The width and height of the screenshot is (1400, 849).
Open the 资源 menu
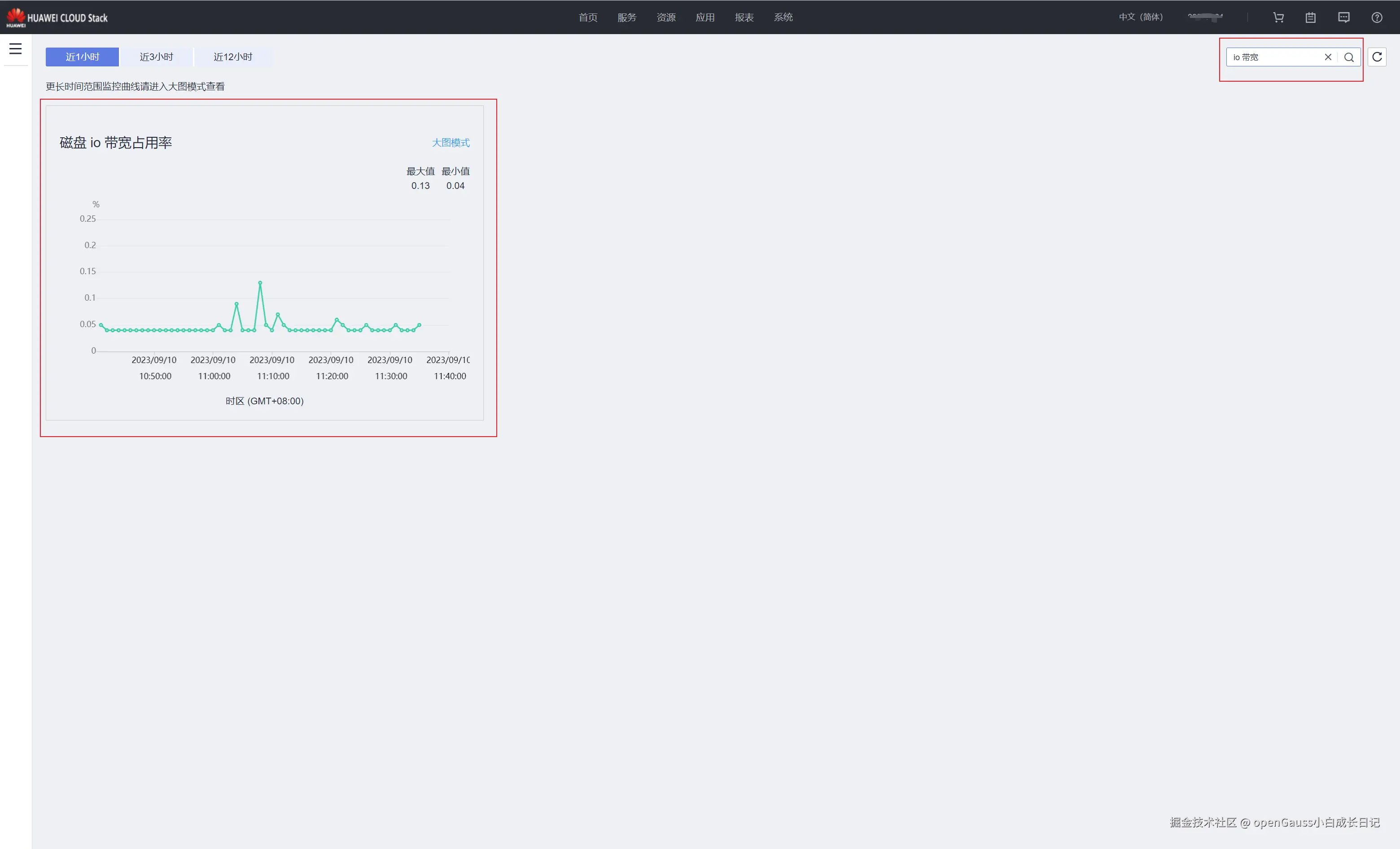point(666,18)
